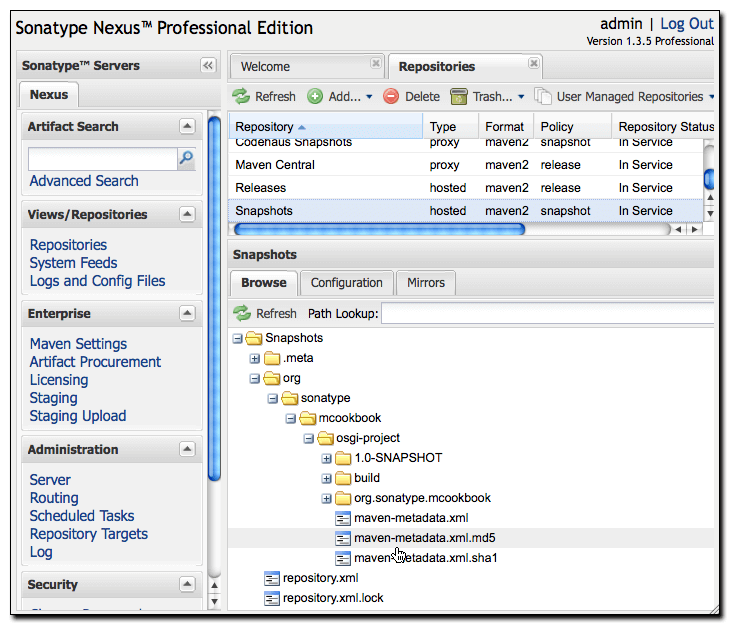The width and height of the screenshot is (730, 625).
Task: Switch to the Configuration tab
Action: tap(347, 283)
